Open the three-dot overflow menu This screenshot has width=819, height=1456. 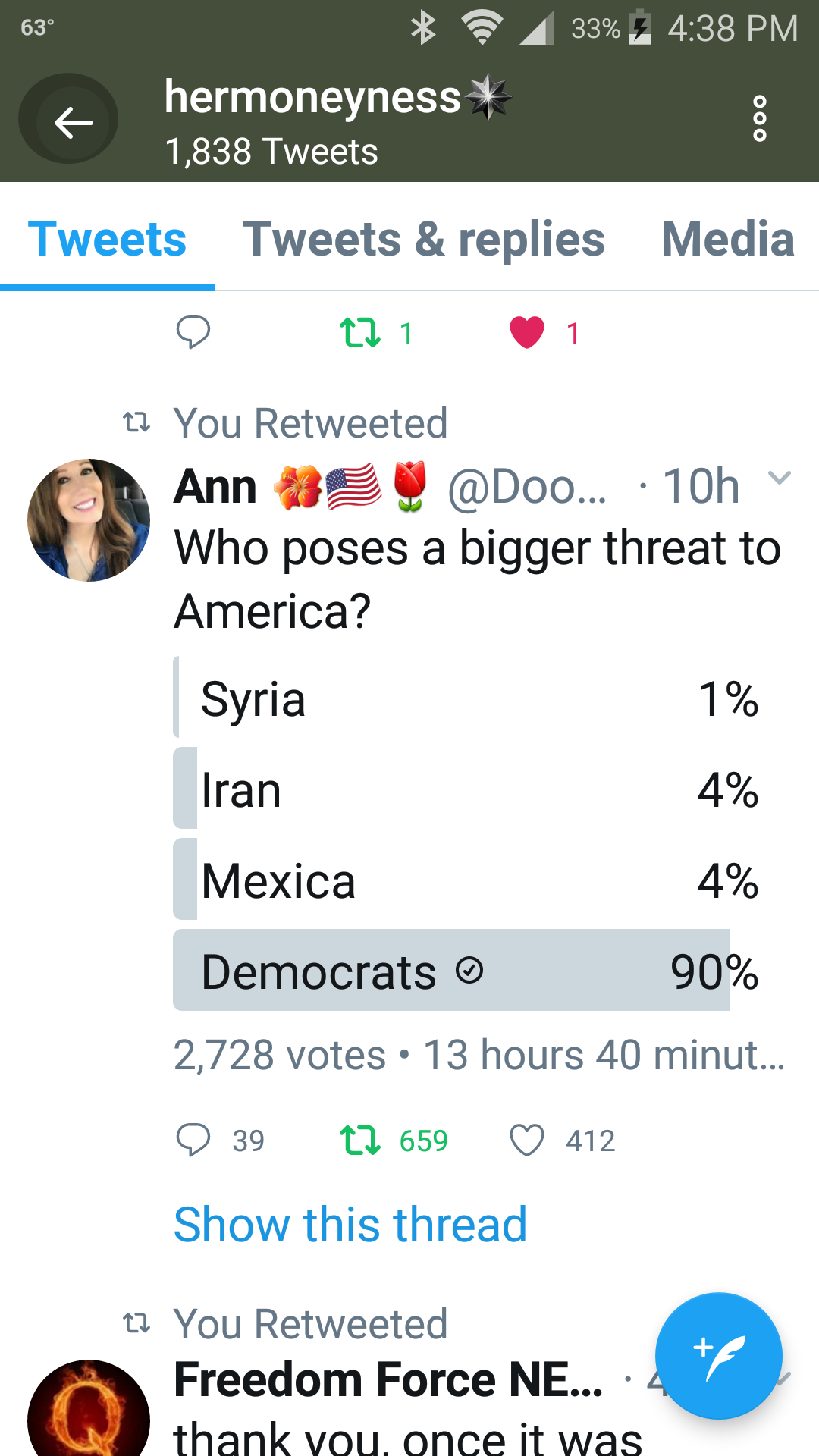[x=759, y=119]
